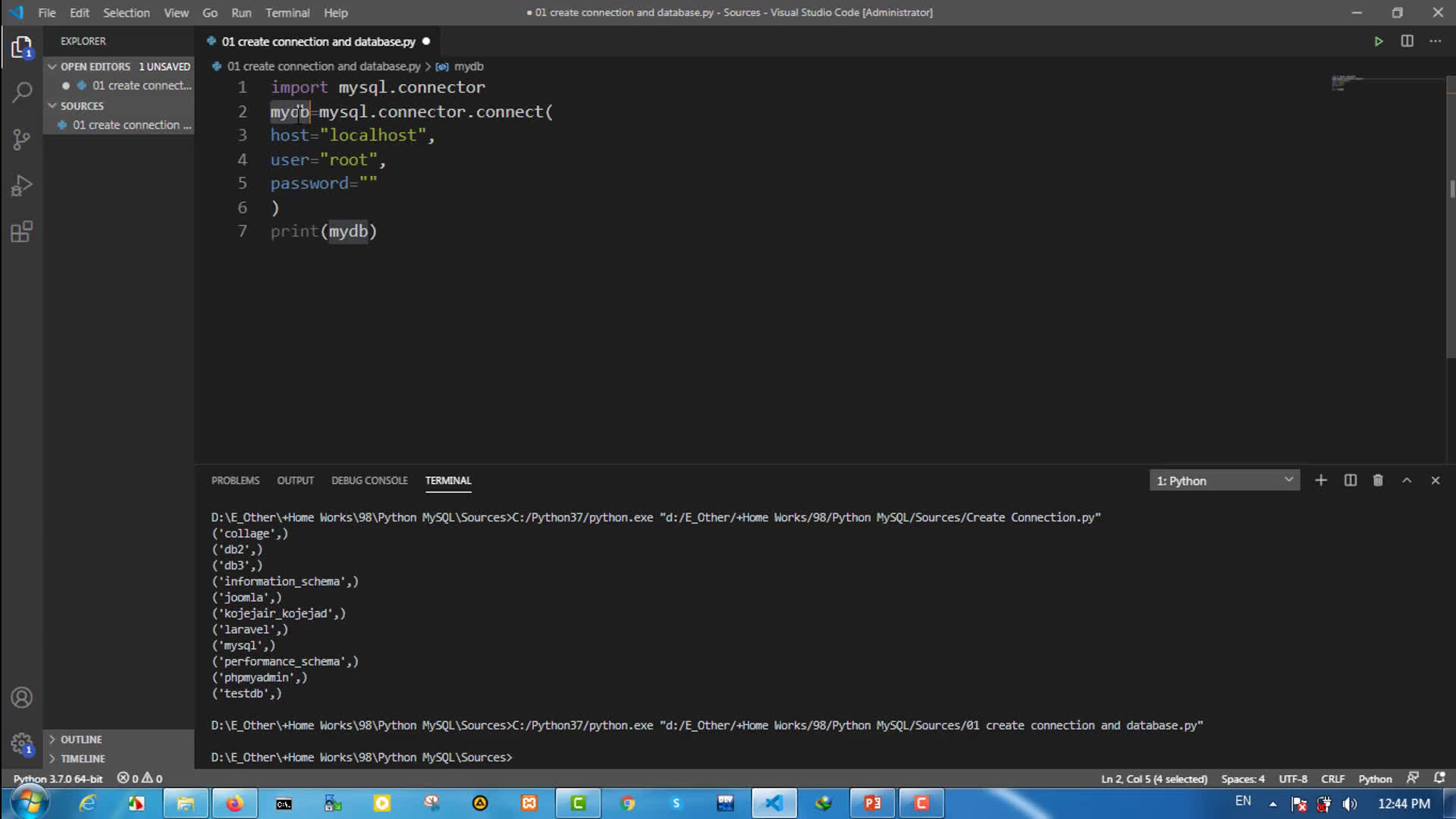Open editor More Actions ellipsis
1456x819 pixels.
pyautogui.click(x=1436, y=41)
